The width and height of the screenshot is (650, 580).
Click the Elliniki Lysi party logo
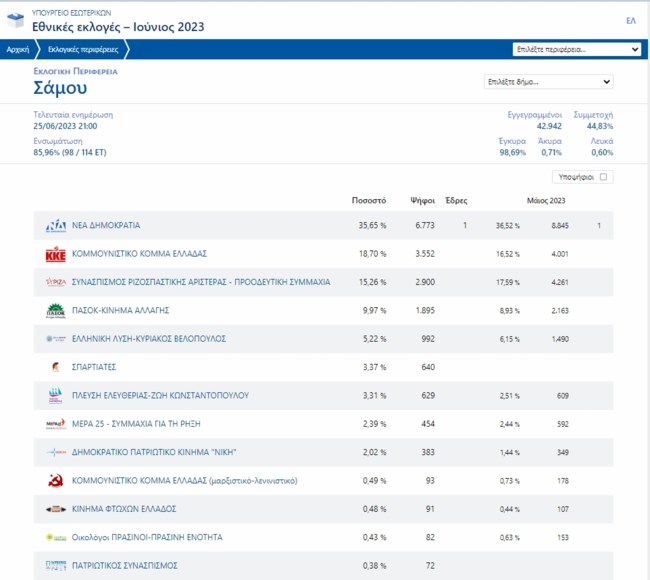pos(56,339)
